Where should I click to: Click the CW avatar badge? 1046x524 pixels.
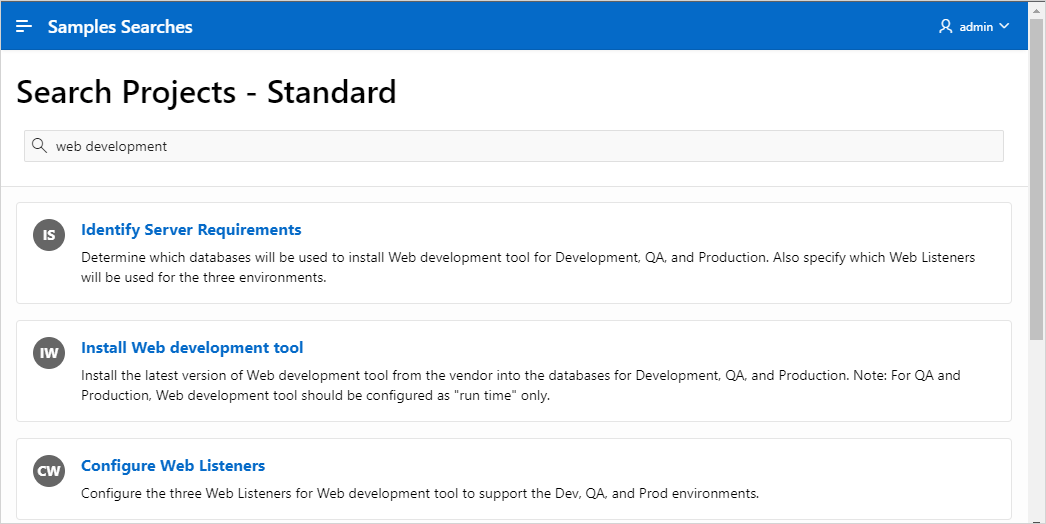[49, 471]
